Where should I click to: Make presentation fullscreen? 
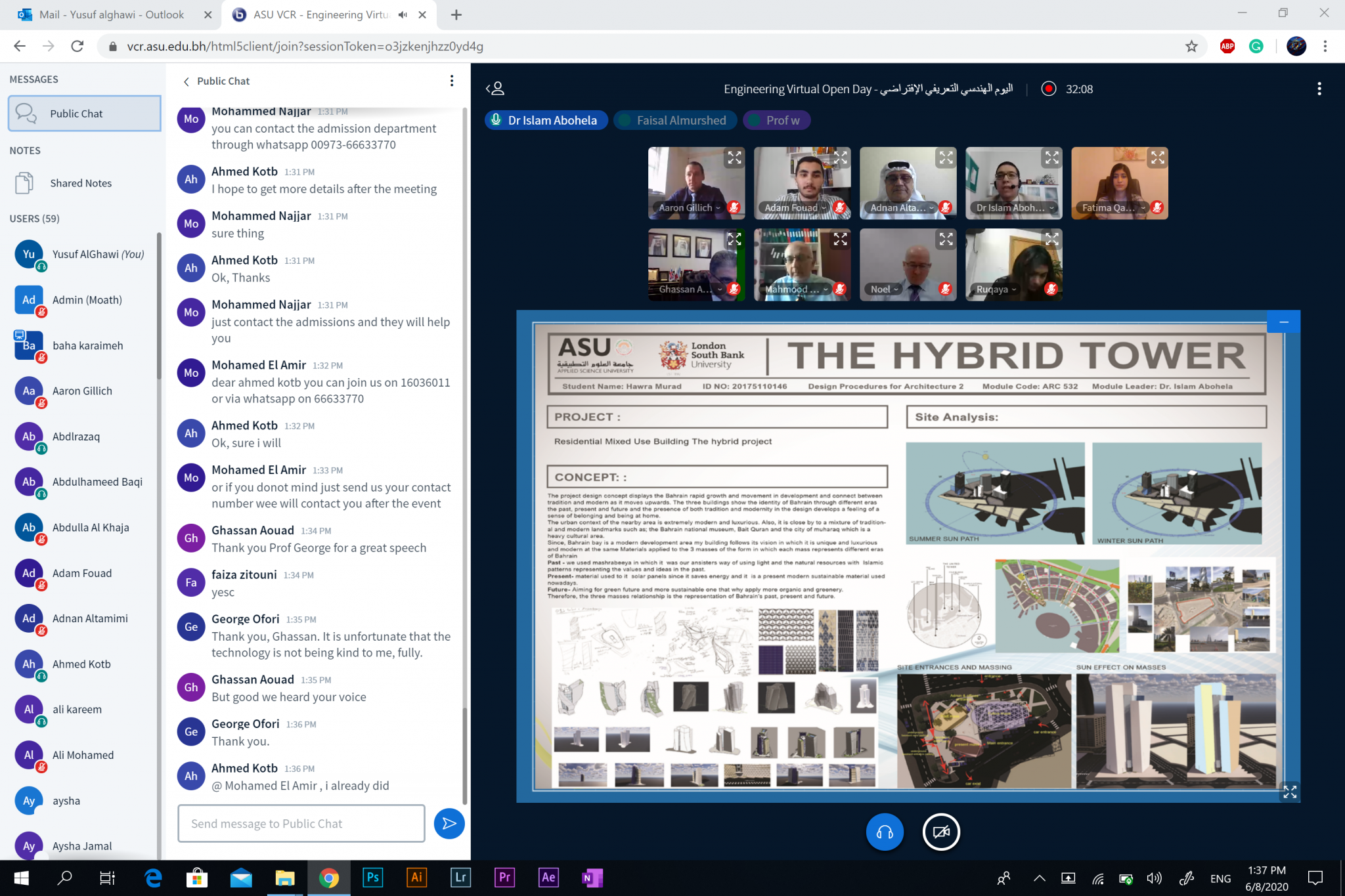point(1290,792)
